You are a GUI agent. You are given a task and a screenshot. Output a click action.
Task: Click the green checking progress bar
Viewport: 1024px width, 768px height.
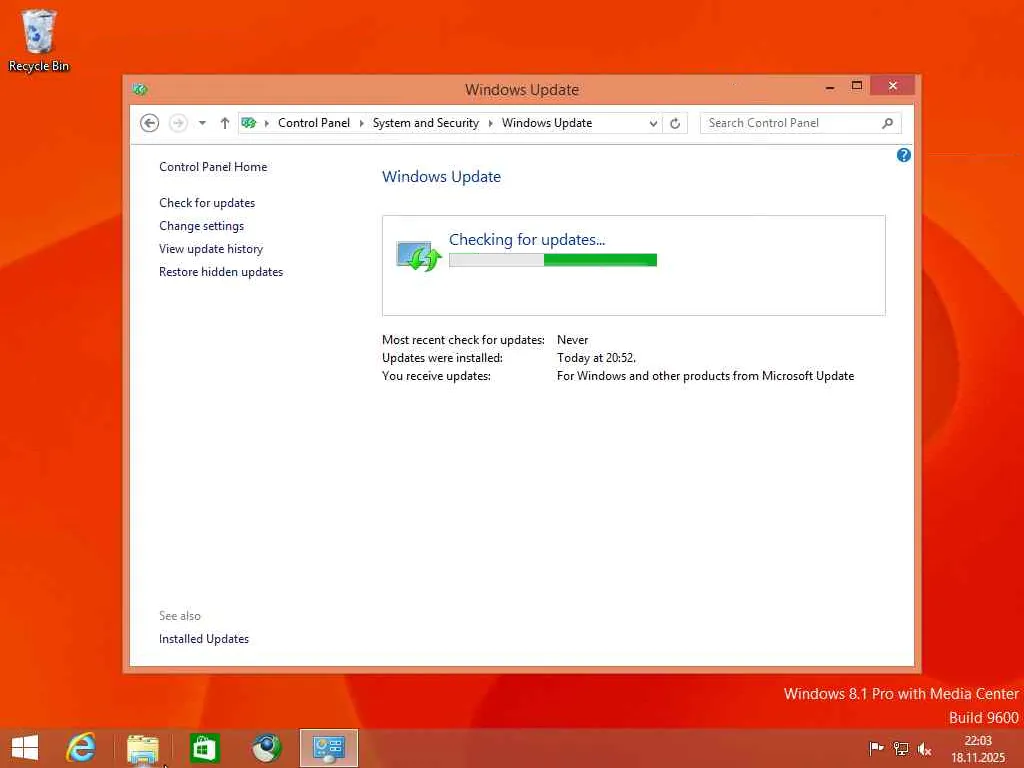coord(553,260)
